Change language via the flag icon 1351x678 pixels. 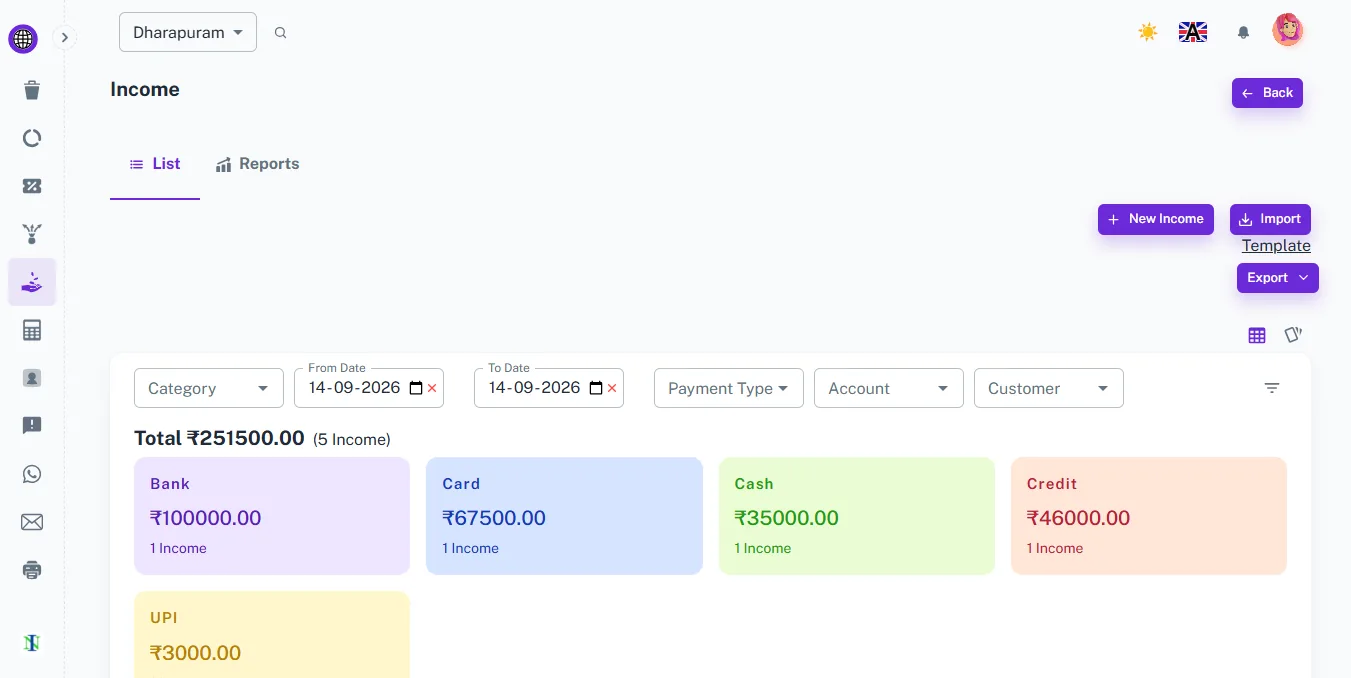[x=1193, y=32]
